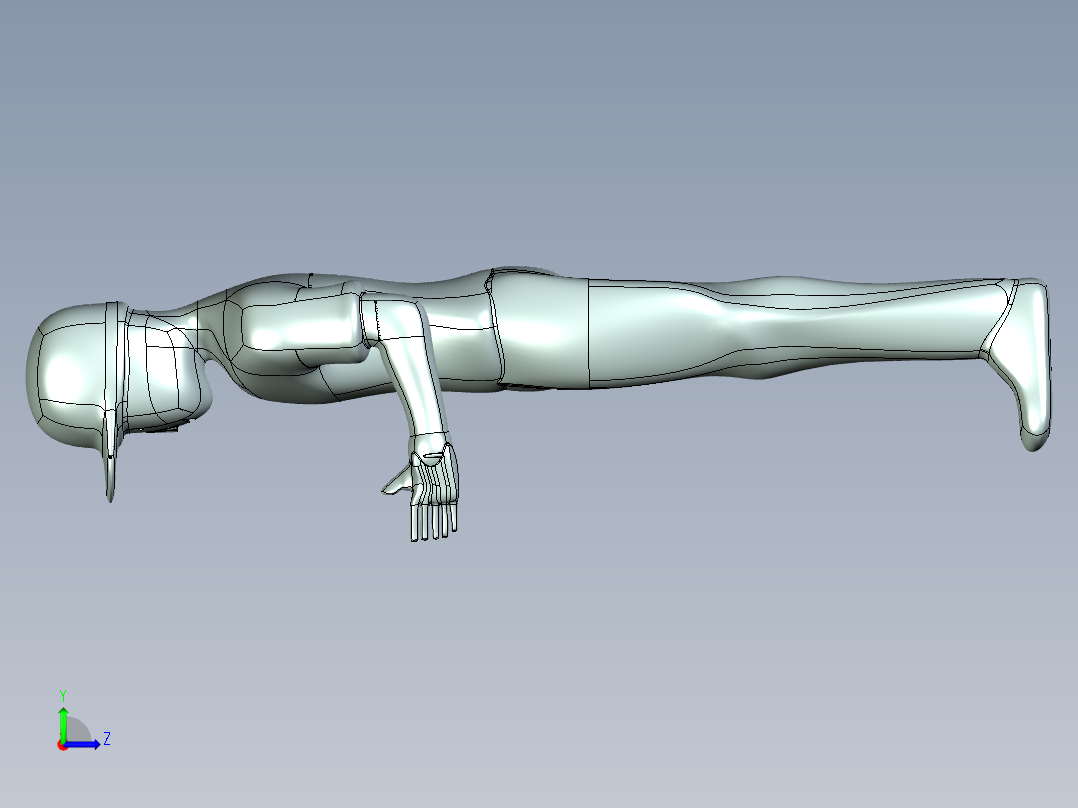Select the red origin point of the triad
The width and height of the screenshot is (1078, 808).
(x=62, y=744)
